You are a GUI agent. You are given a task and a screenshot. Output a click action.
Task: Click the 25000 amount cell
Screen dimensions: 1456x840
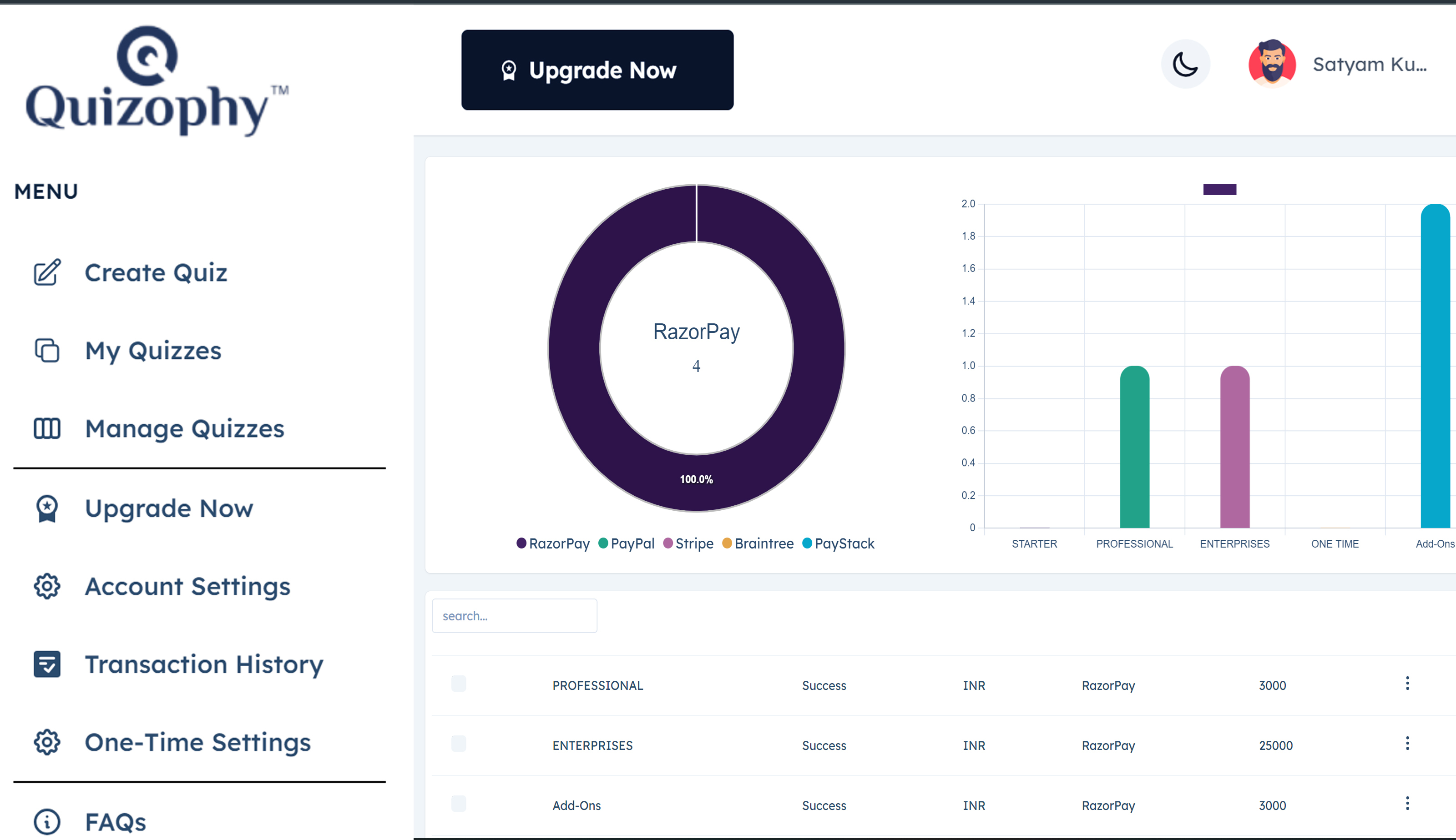coord(1275,745)
